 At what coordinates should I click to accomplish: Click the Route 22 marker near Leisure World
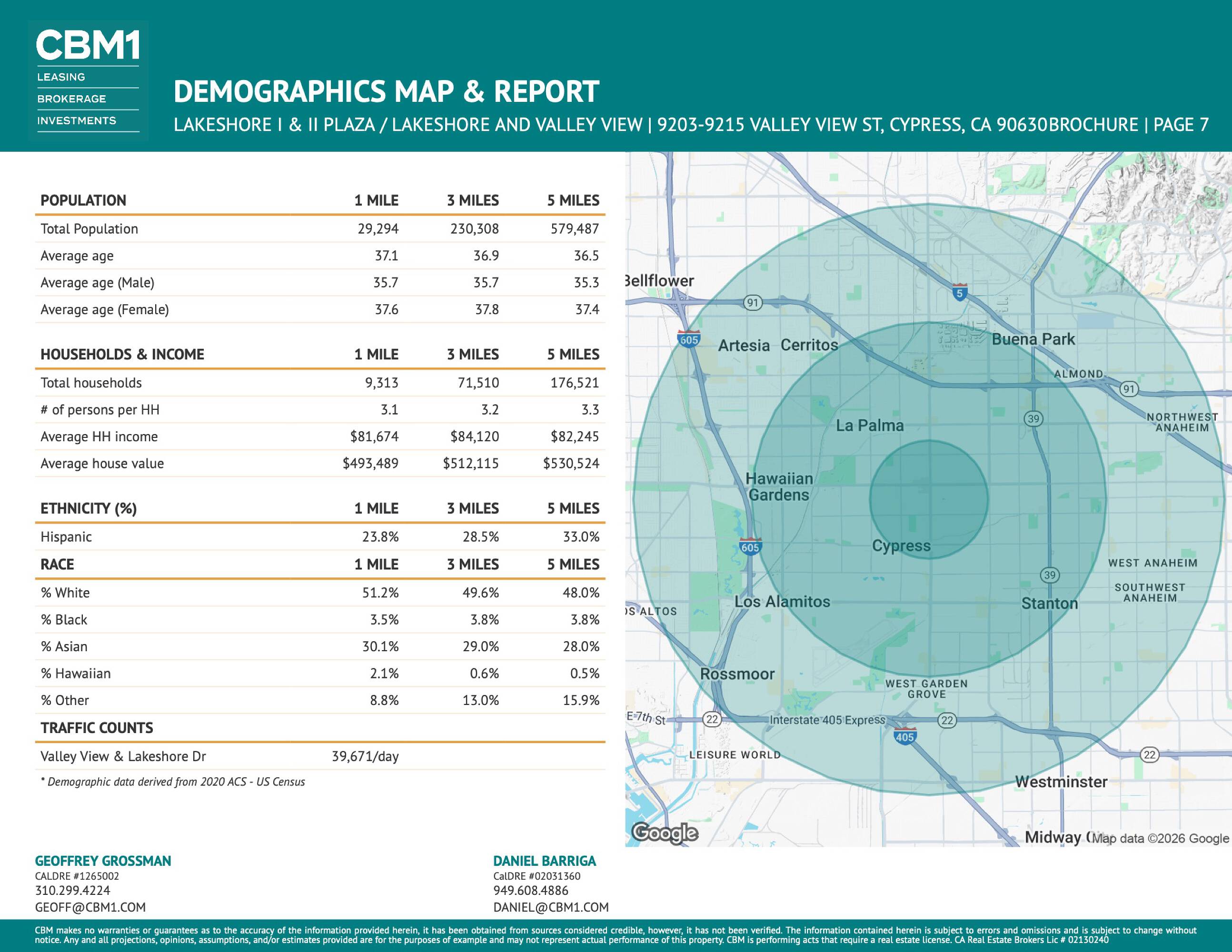[x=712, y=719]
